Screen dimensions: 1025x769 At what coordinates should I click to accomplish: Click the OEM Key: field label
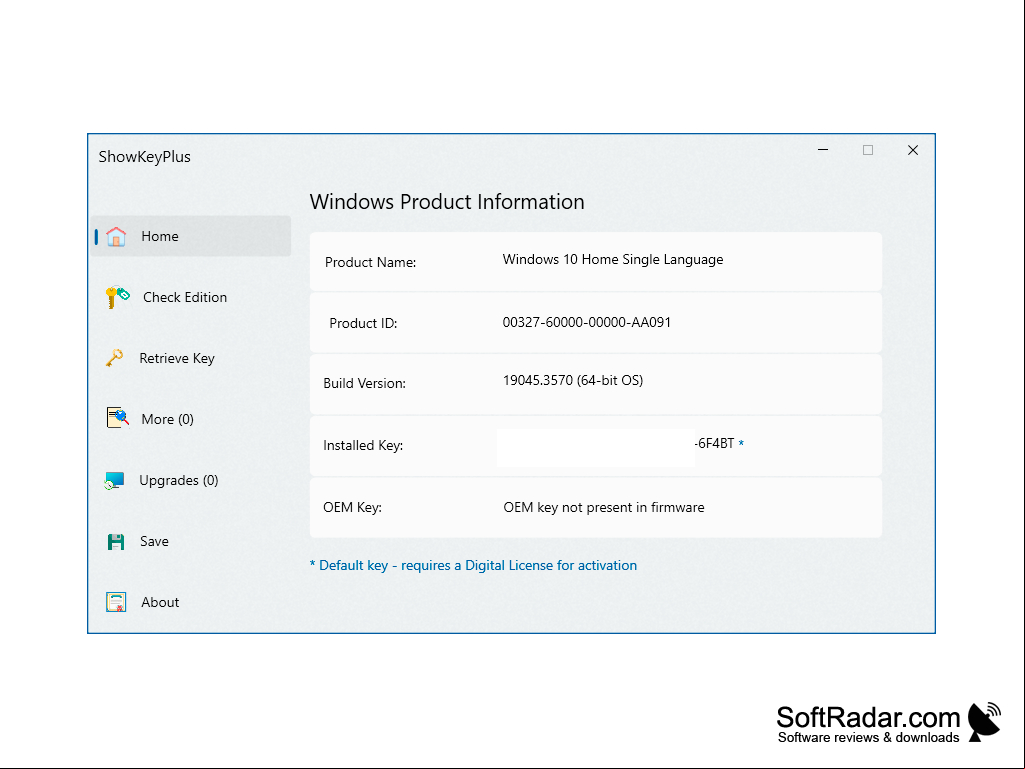point(352,507)
